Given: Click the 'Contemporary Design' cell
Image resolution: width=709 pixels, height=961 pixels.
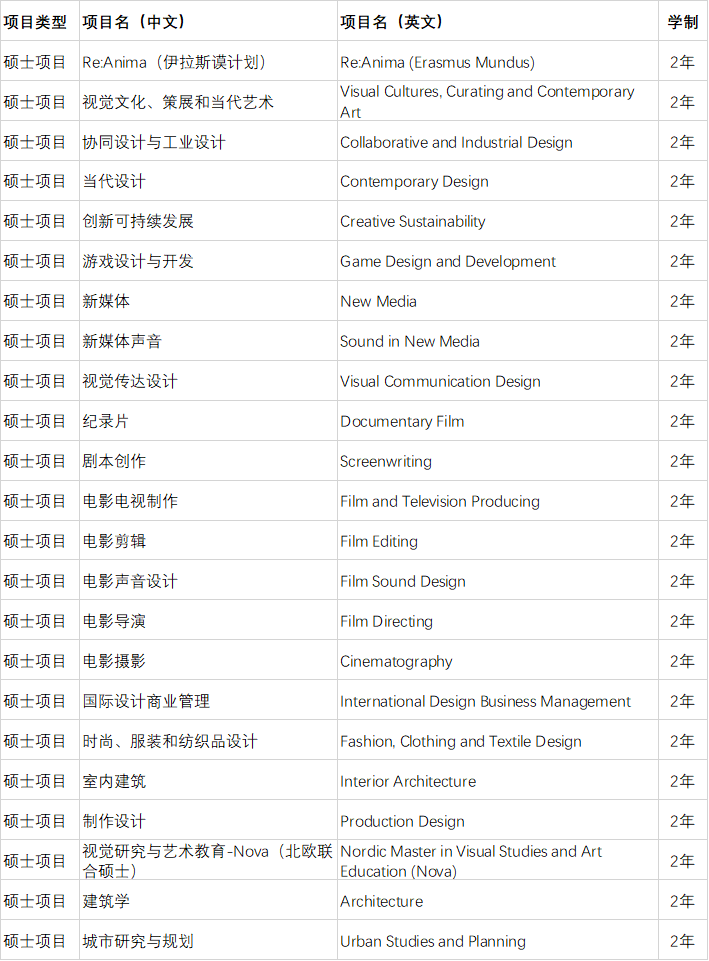Looking at the screenshot, I should point(498,181).
